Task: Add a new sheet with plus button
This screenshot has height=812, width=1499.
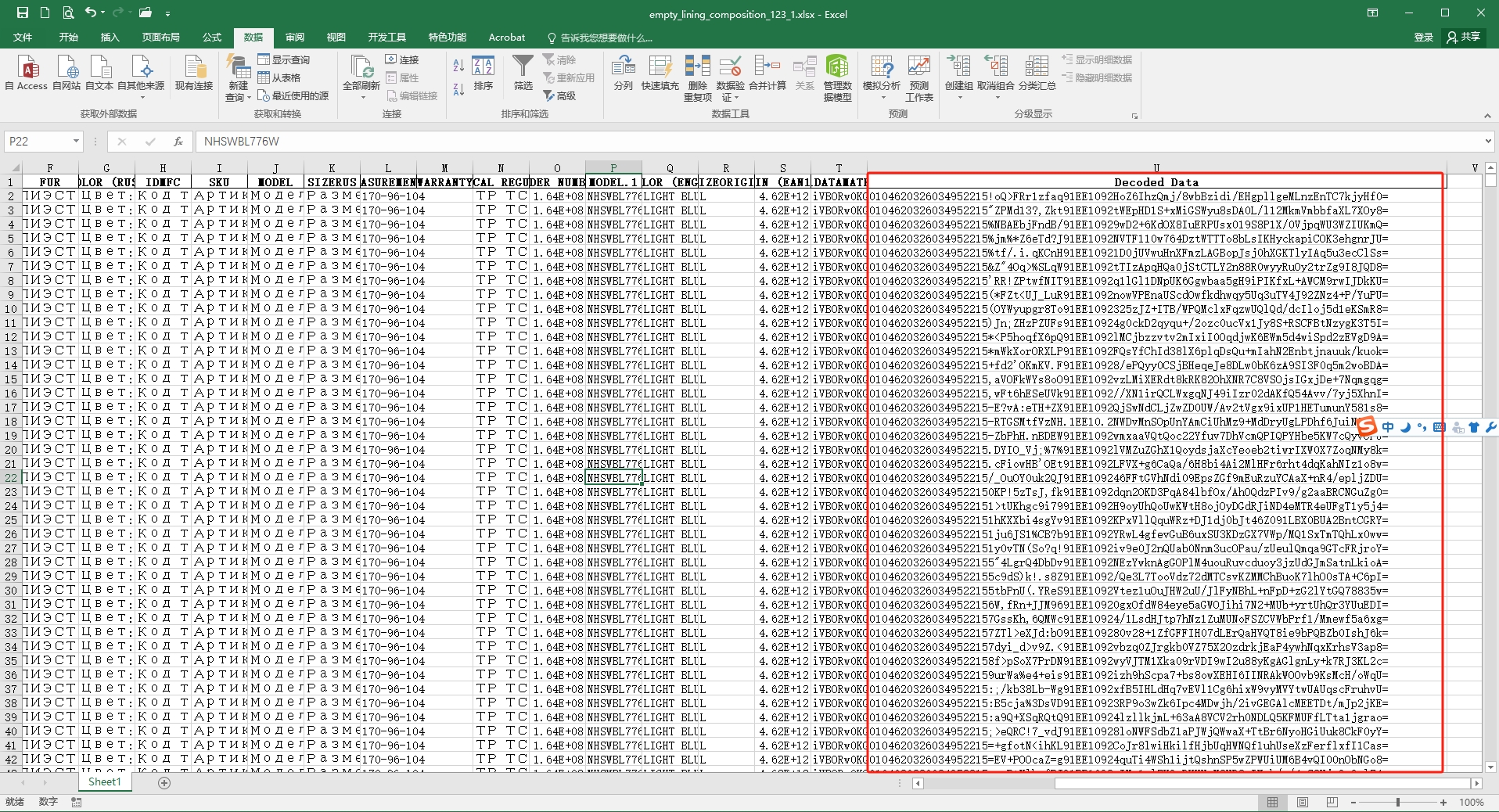Action: (164, 783)
